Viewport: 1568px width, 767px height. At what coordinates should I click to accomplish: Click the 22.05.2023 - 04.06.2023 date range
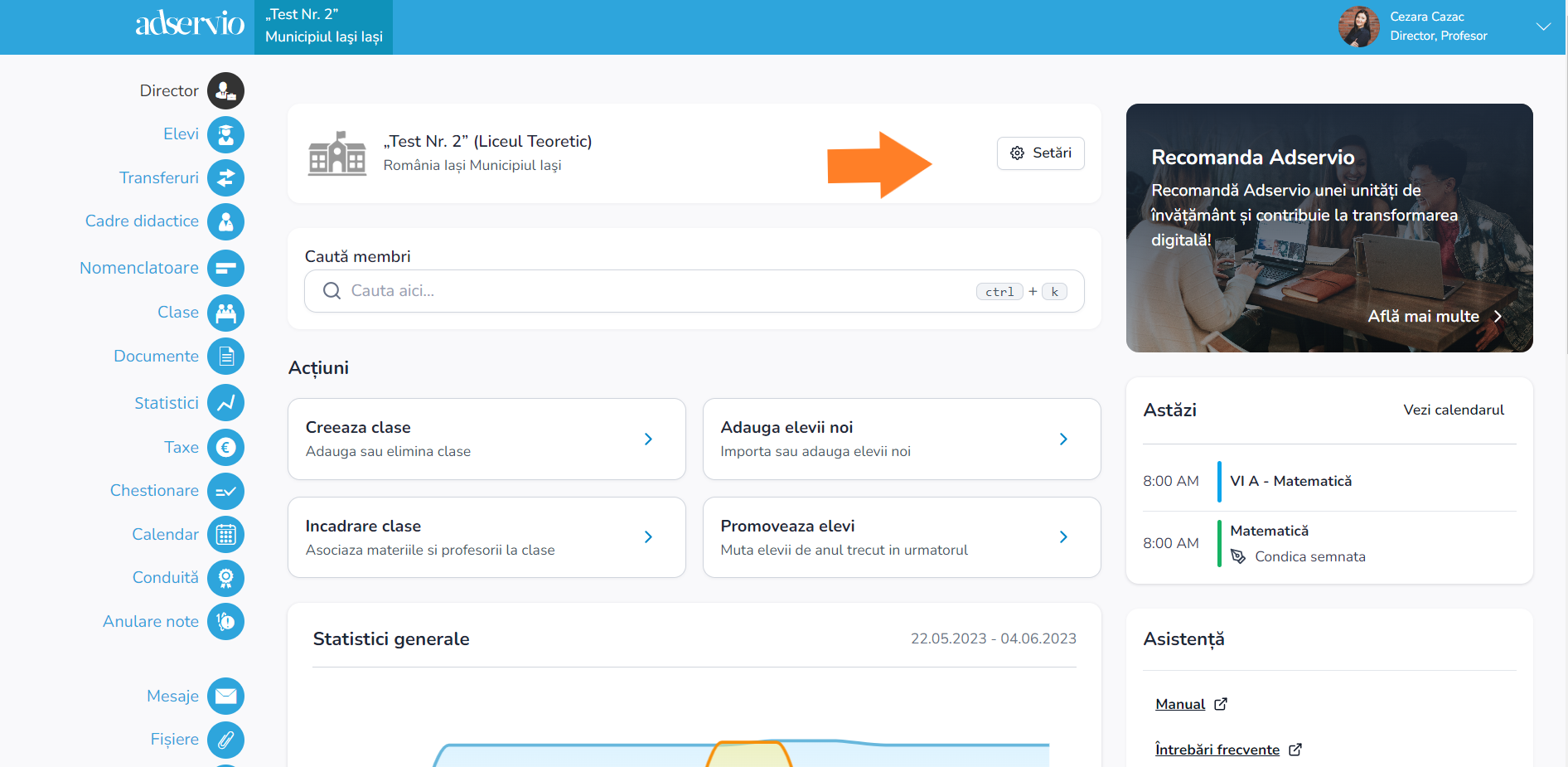[x=994, y=638]
